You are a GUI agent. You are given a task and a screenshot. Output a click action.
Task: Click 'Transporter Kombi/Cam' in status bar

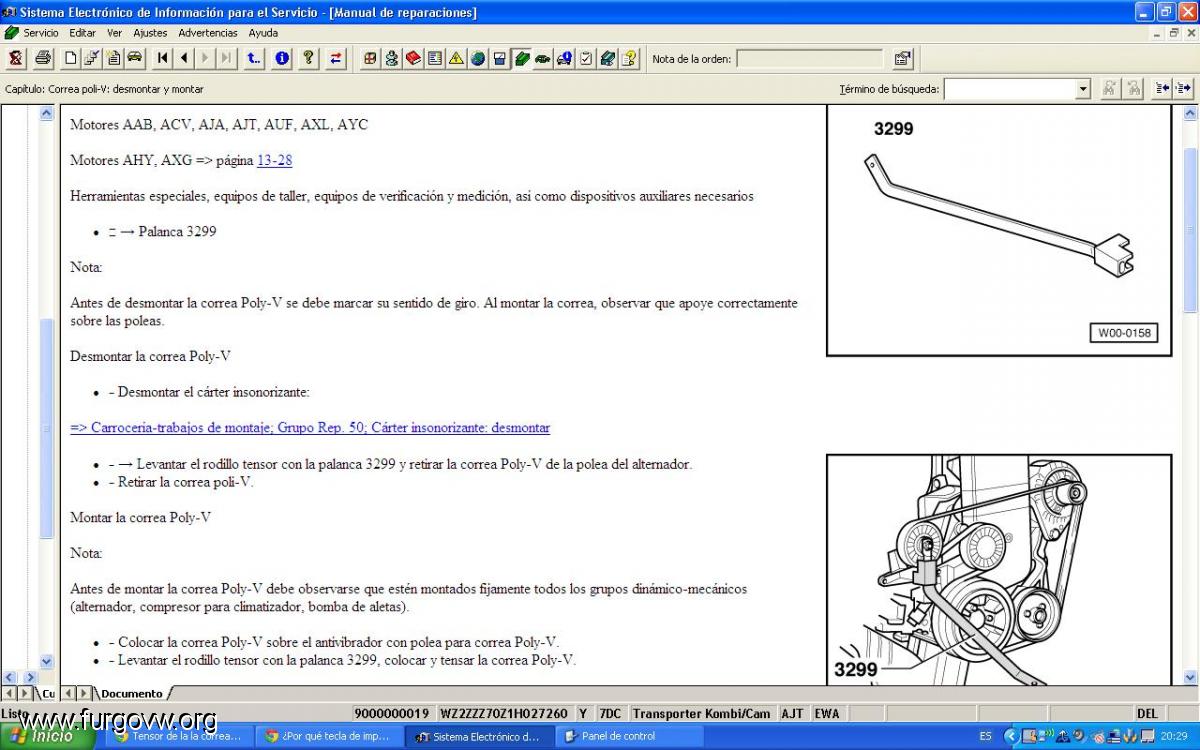click(701, 714)
